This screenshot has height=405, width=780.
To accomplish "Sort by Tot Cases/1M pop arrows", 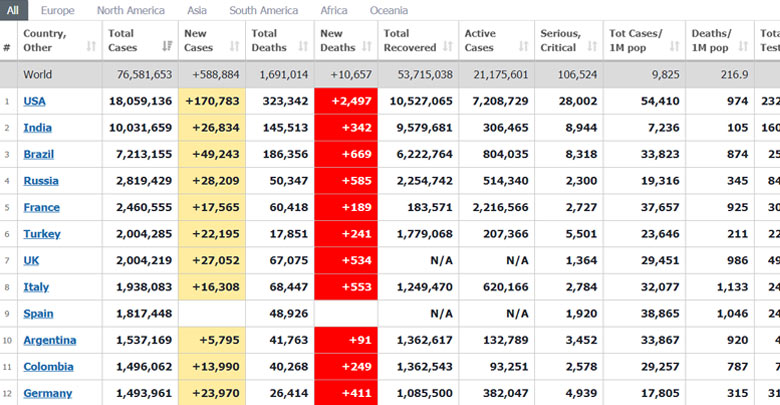I will coord(674,47).
